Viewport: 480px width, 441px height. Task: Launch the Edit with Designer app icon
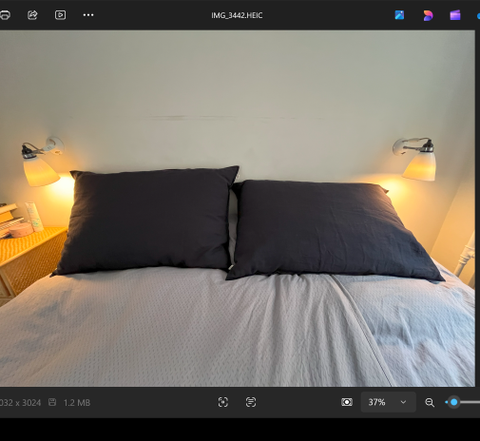coord(400,15)
